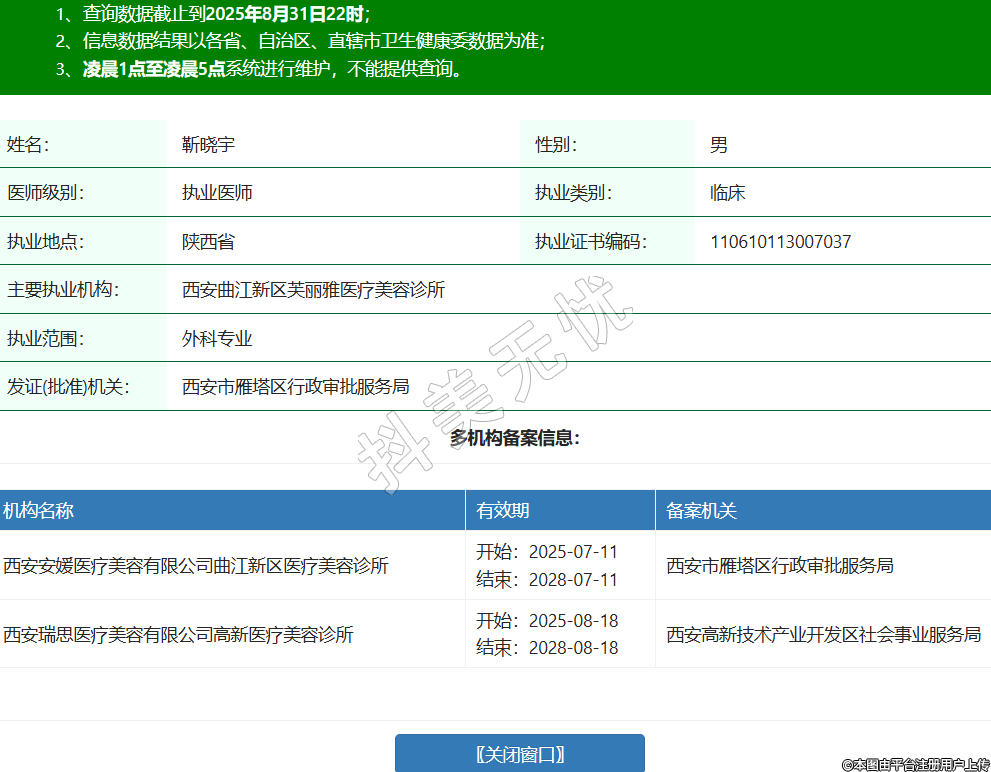991x772 pixels.
Task: Click the 备案机关 column header
Action: pyautogui.click(x=701, y=511)
